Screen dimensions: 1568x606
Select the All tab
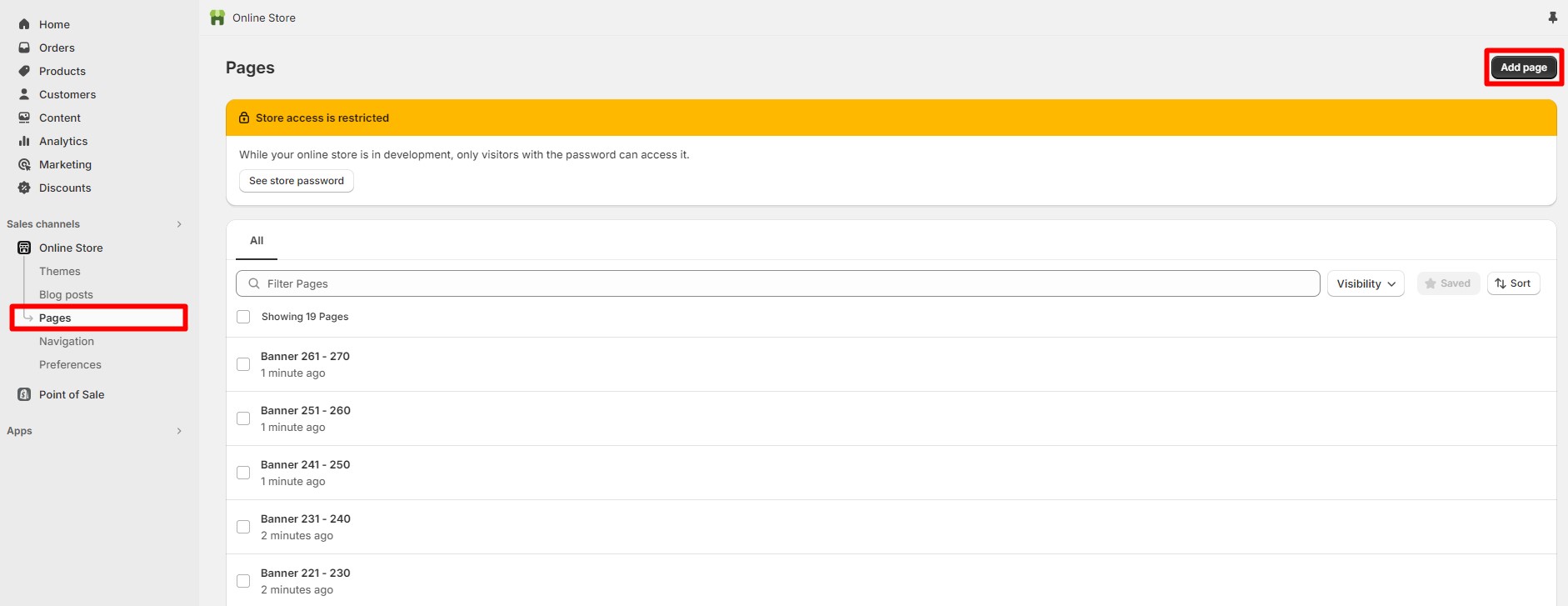point(257,241)
